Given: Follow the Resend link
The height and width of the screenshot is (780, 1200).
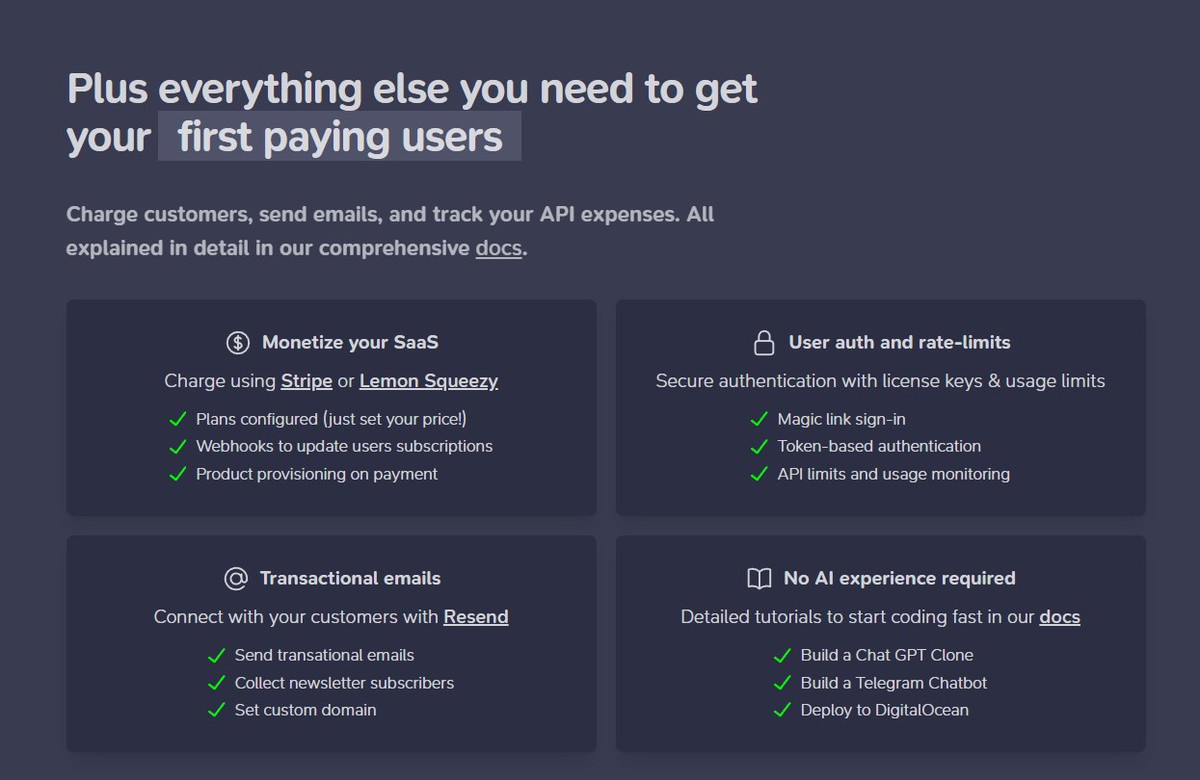Looking at the screenshot, I should 476,617.
